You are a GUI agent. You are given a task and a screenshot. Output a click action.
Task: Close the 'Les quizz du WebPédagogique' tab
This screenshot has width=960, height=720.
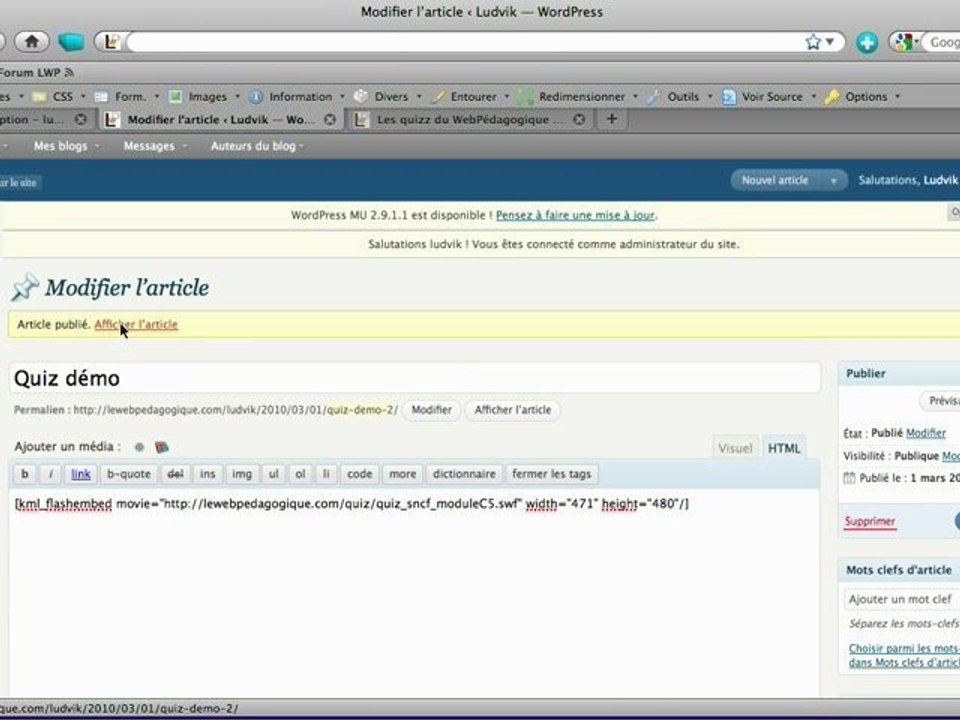pyautogui.click(x=579, y=119)
